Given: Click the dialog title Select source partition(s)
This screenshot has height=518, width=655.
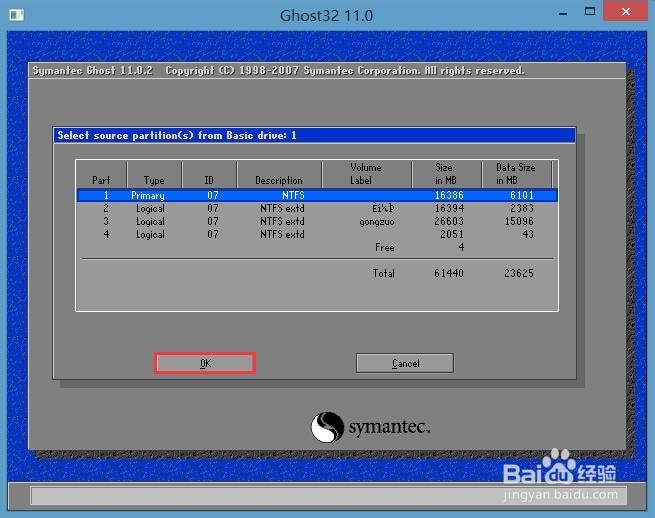Looking at the screenshot, I should click(x=177, y=135).
